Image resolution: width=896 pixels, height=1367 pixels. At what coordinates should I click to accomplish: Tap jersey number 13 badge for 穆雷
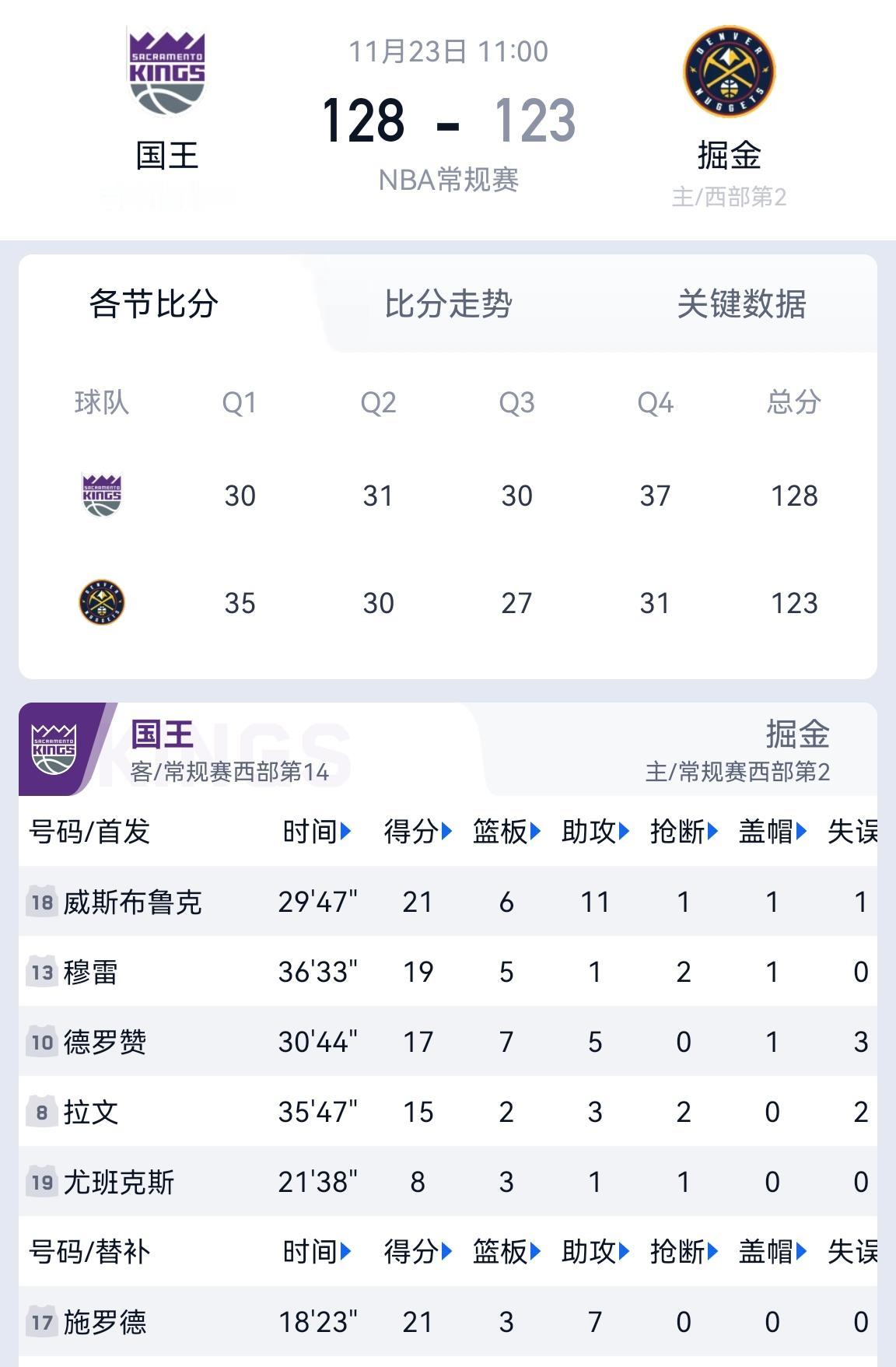pyautogui.click(x=42, y=973)
